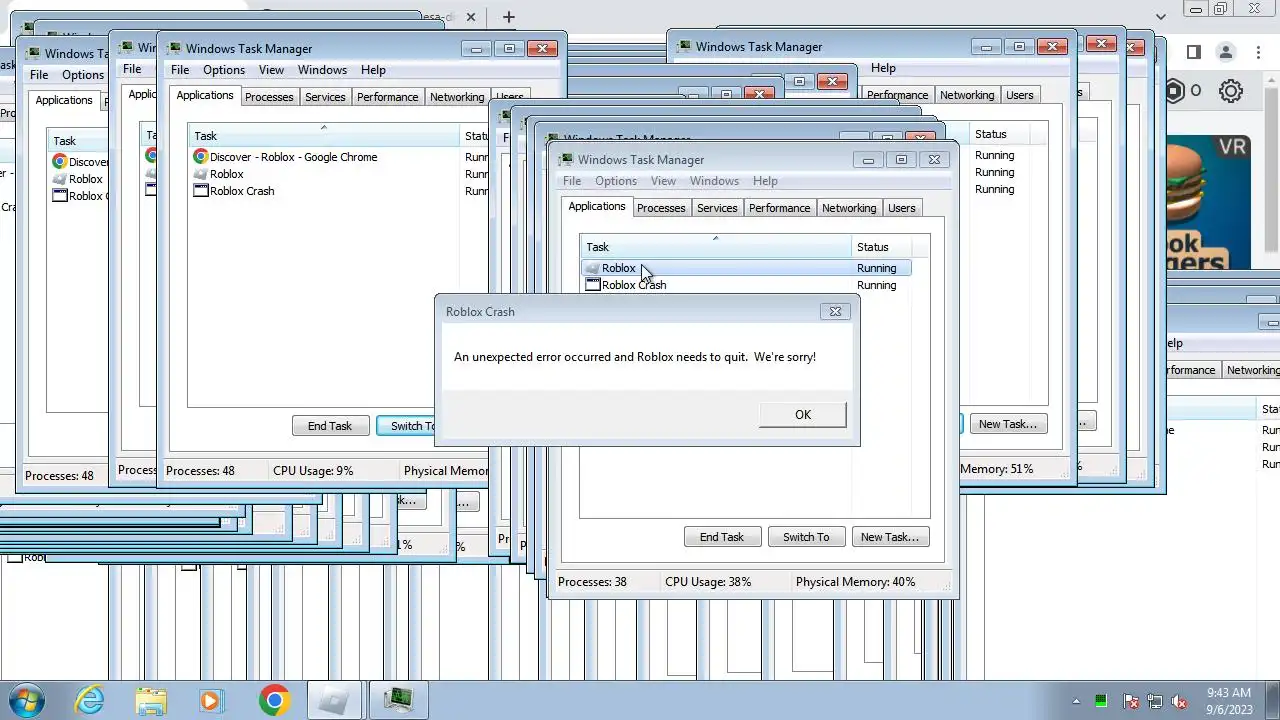Open Performance tab in frontmost Task Manager
The width and height of the screenshot is (1280, 720).
point(779,208)
